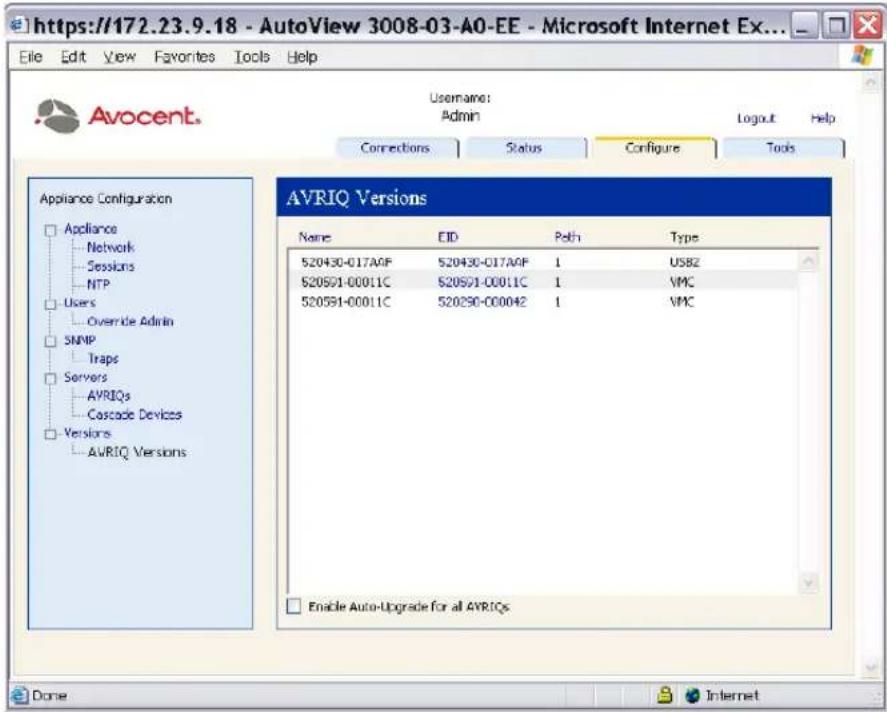Collapse the SNMP tree node
The image size is (887, 712).
point(51,341)
